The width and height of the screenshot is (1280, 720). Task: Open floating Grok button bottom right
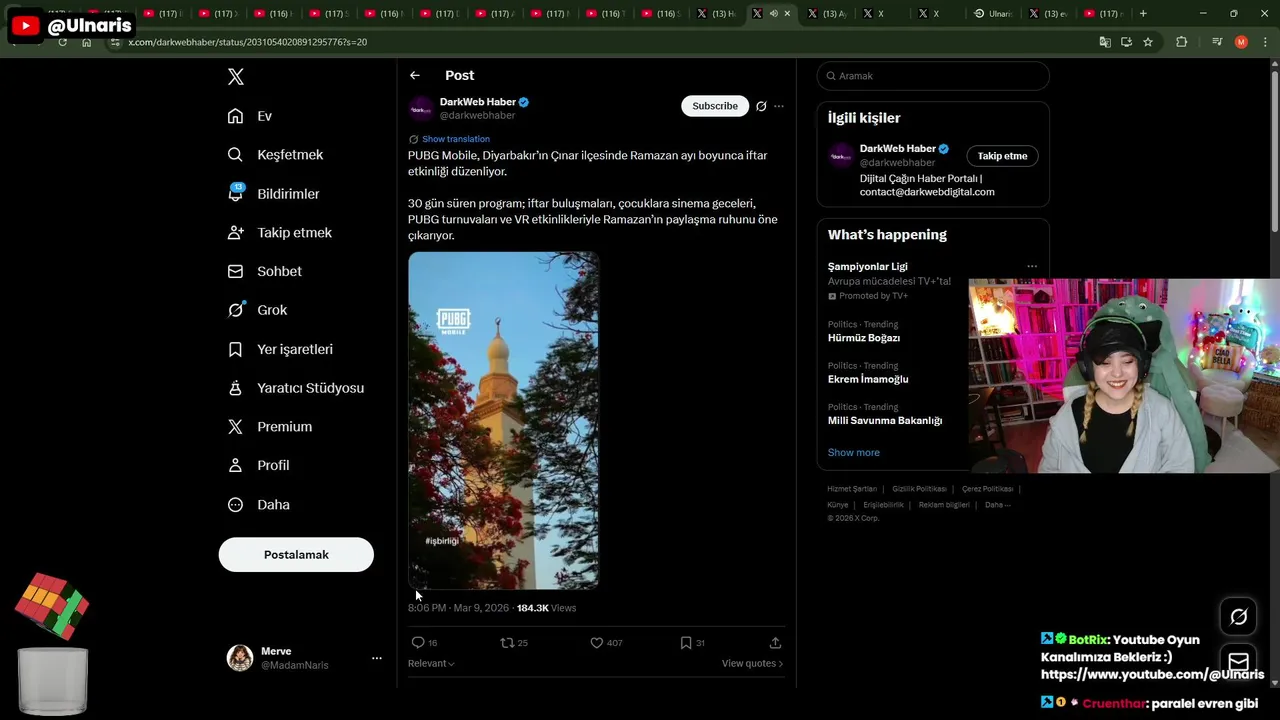click(1238, 617)
